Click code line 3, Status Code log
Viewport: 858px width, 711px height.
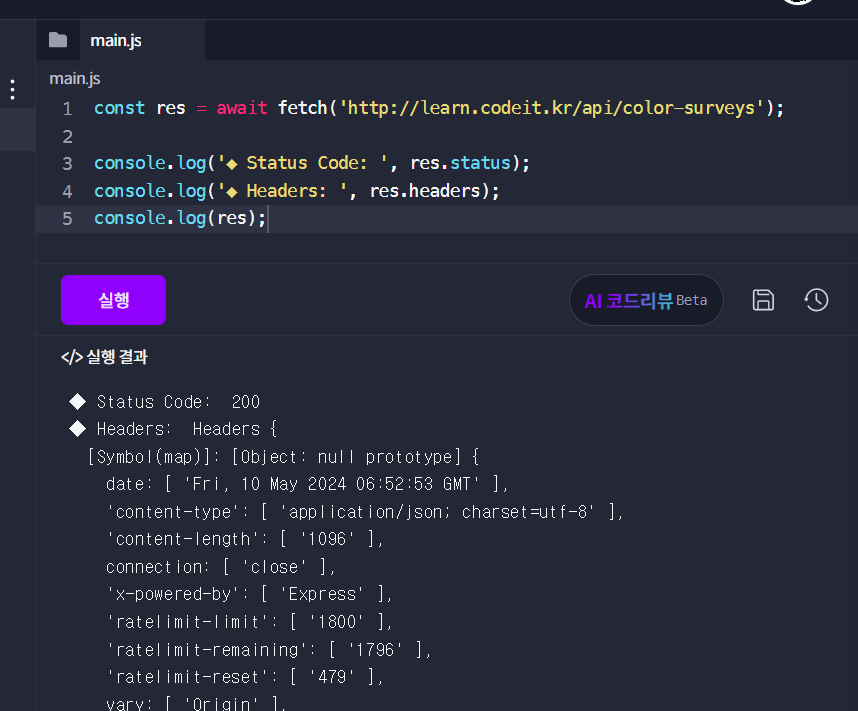click(x=312, y=163)
